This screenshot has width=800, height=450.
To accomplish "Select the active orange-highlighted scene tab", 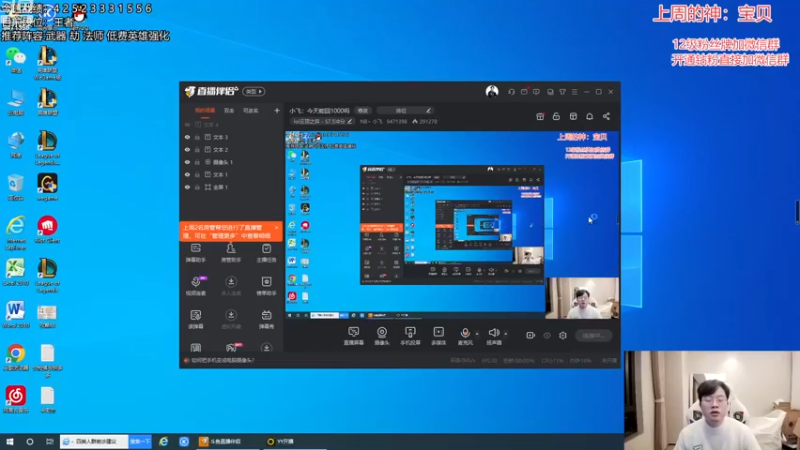I will click(205, 110).
